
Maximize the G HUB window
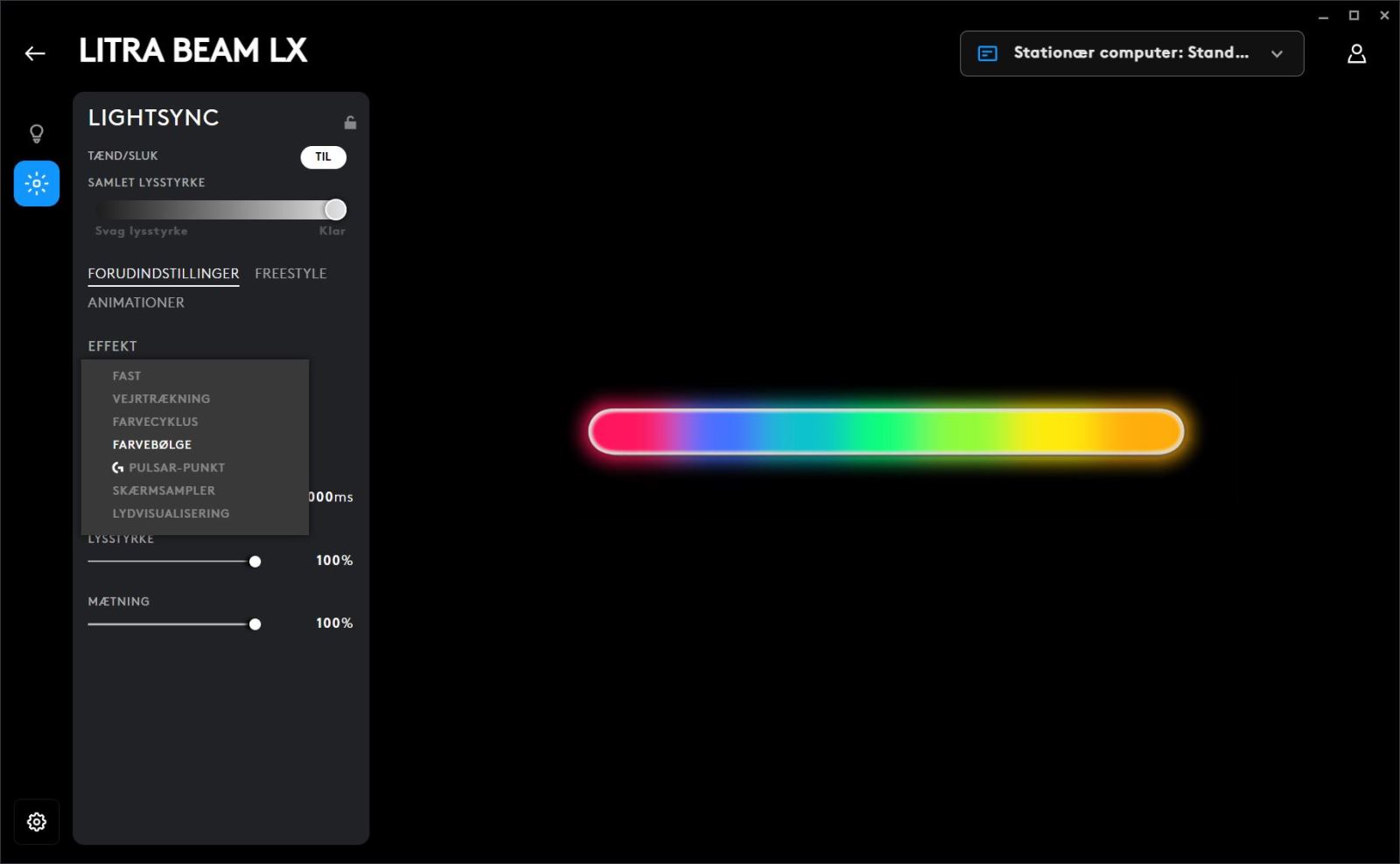pos(1354,16)
